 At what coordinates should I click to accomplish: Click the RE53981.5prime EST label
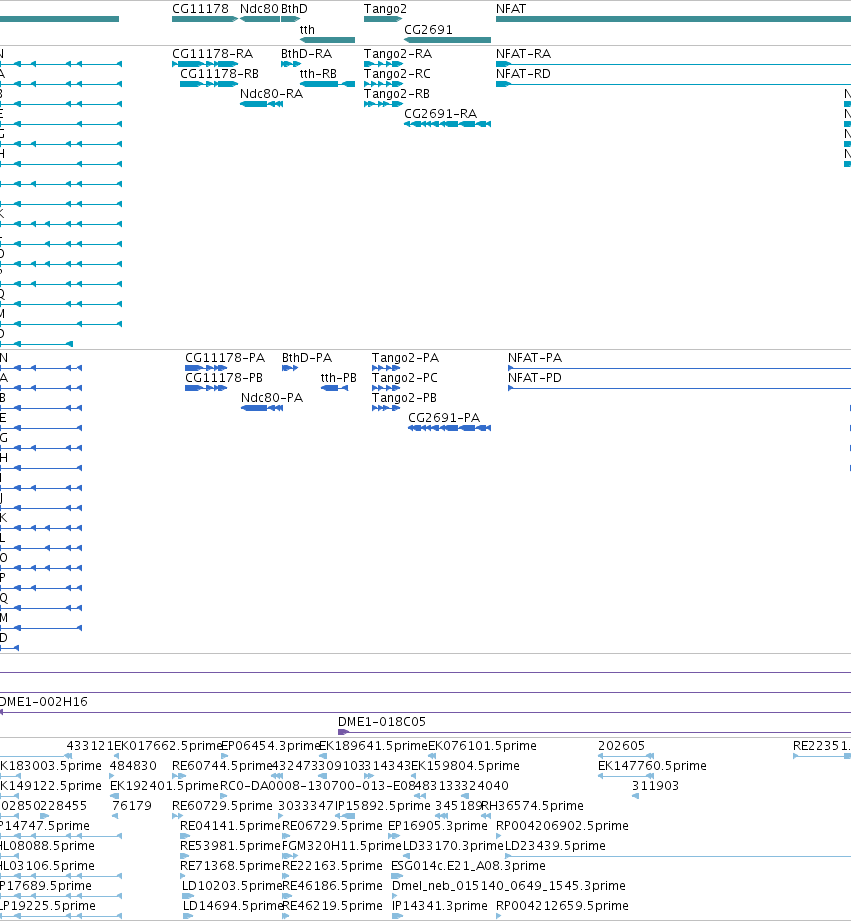[230, 846]
